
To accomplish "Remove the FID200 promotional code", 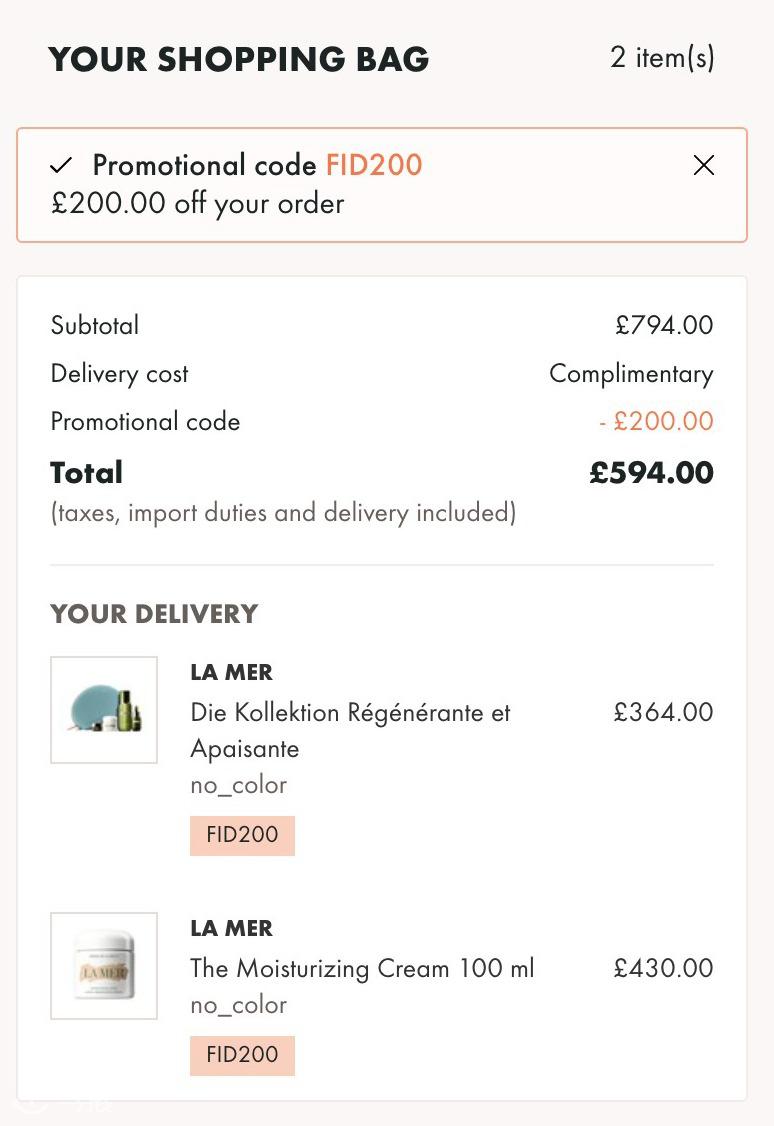I will click(x=704, y=165).
